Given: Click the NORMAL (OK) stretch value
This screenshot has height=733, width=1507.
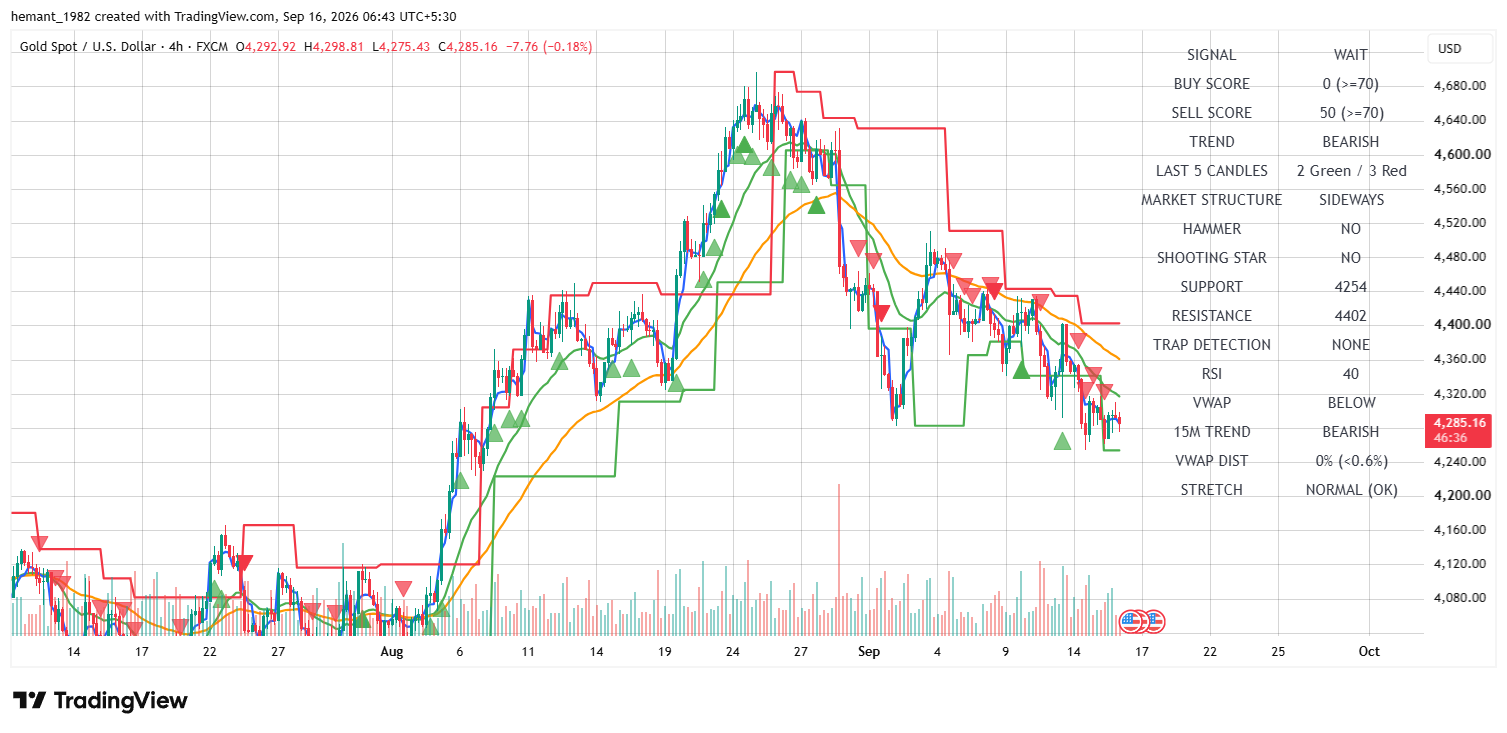Looking at the screenshot, I should click(x=1351, y=490).
